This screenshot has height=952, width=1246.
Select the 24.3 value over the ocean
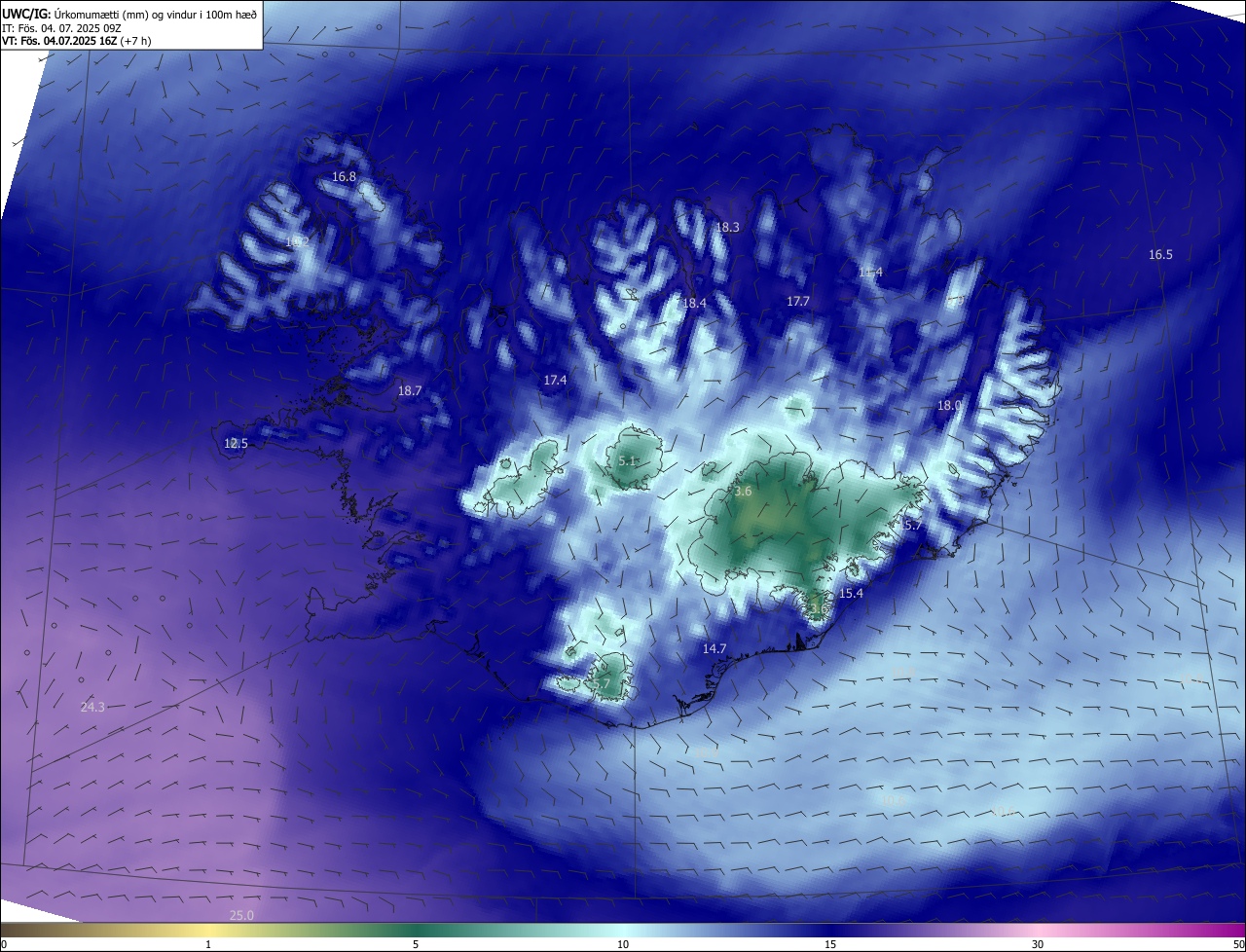pyautogui.click(x=92, y=707)
